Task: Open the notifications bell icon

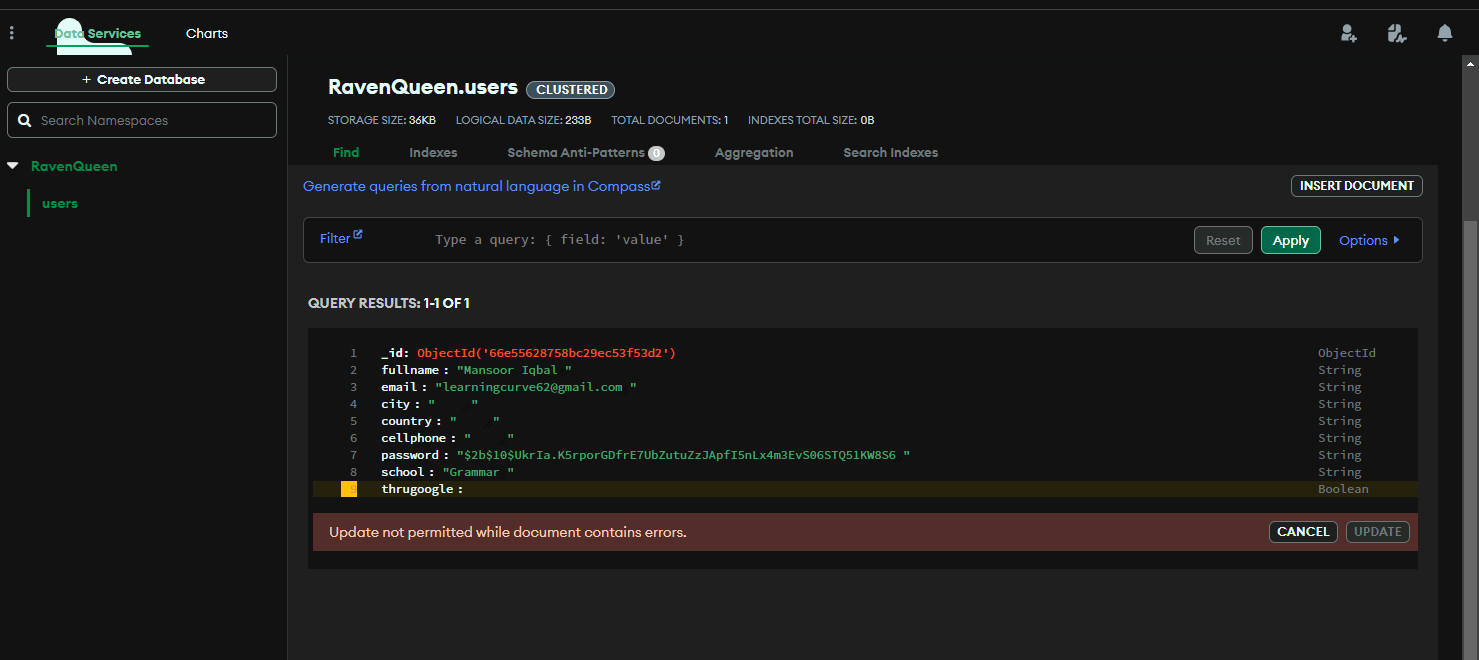Action: [x=1445, y=33]
